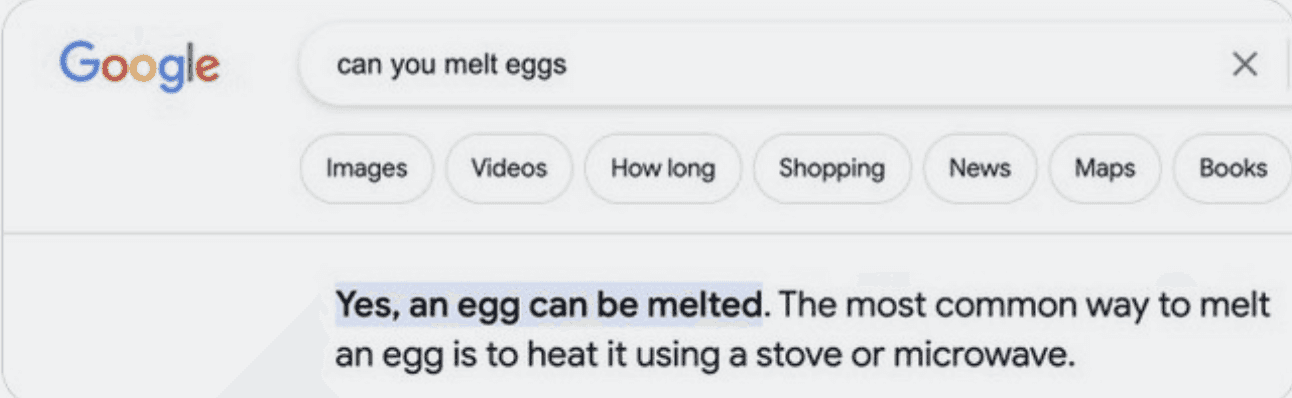Click the Google logo

pos(140,67)
